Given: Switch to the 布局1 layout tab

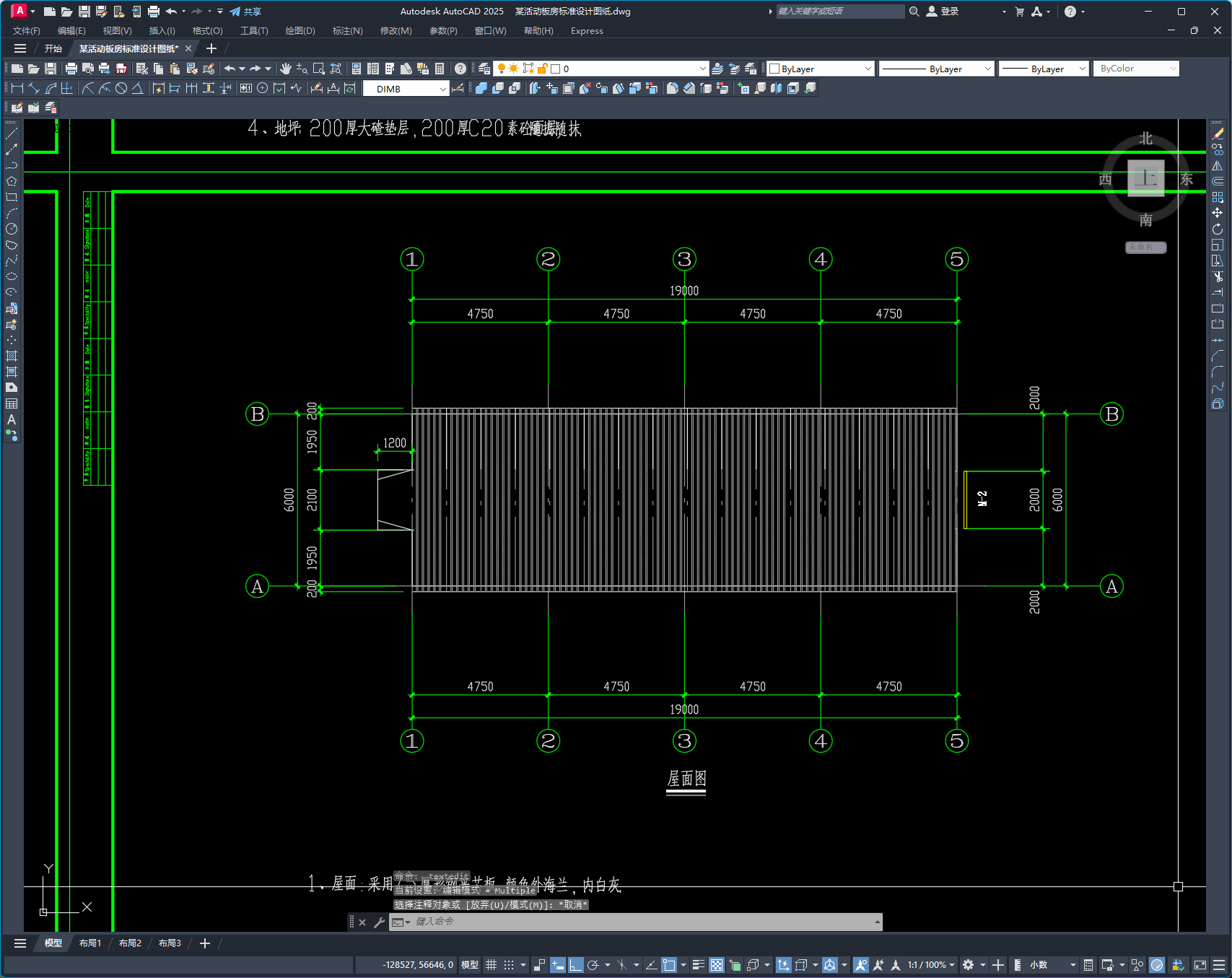Looking at the screenshot, I should [x=90, y=943].
